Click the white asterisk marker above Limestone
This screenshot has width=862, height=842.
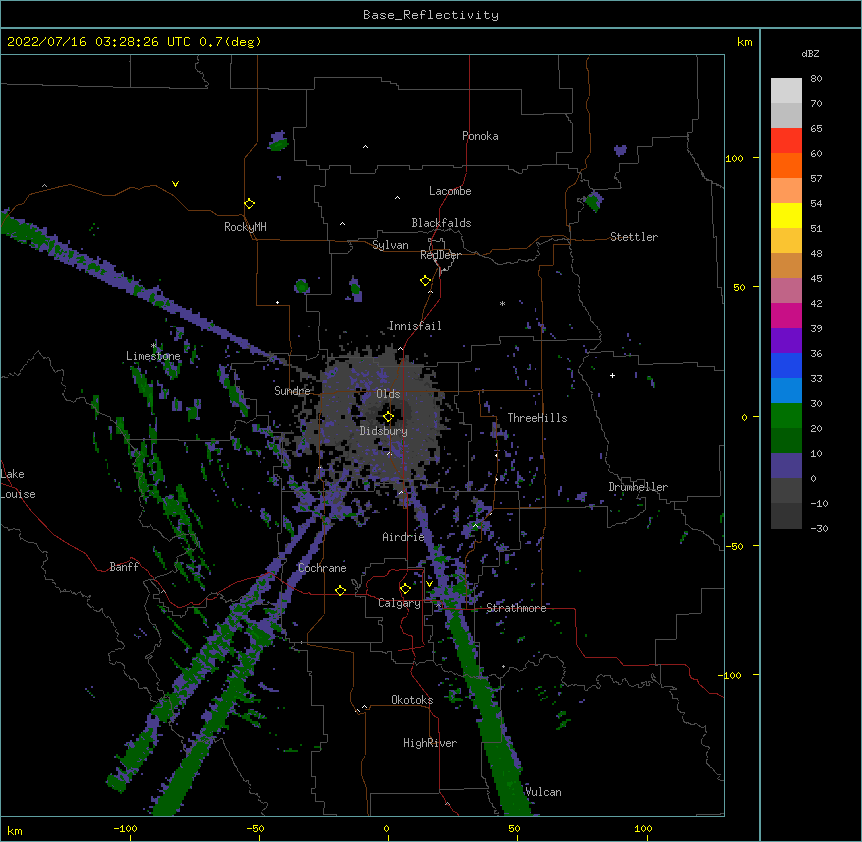click(154, 346)
